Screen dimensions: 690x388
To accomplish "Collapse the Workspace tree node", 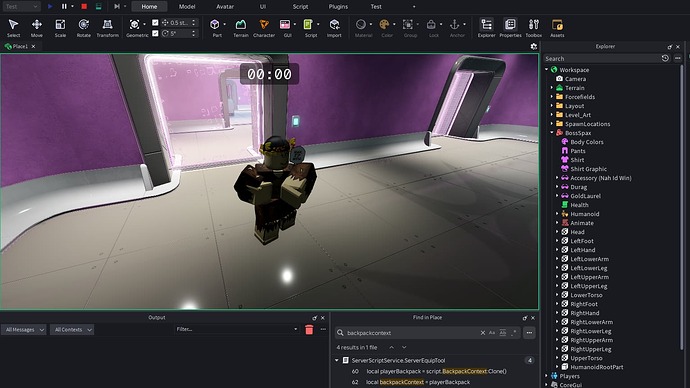I will (547, 70).
